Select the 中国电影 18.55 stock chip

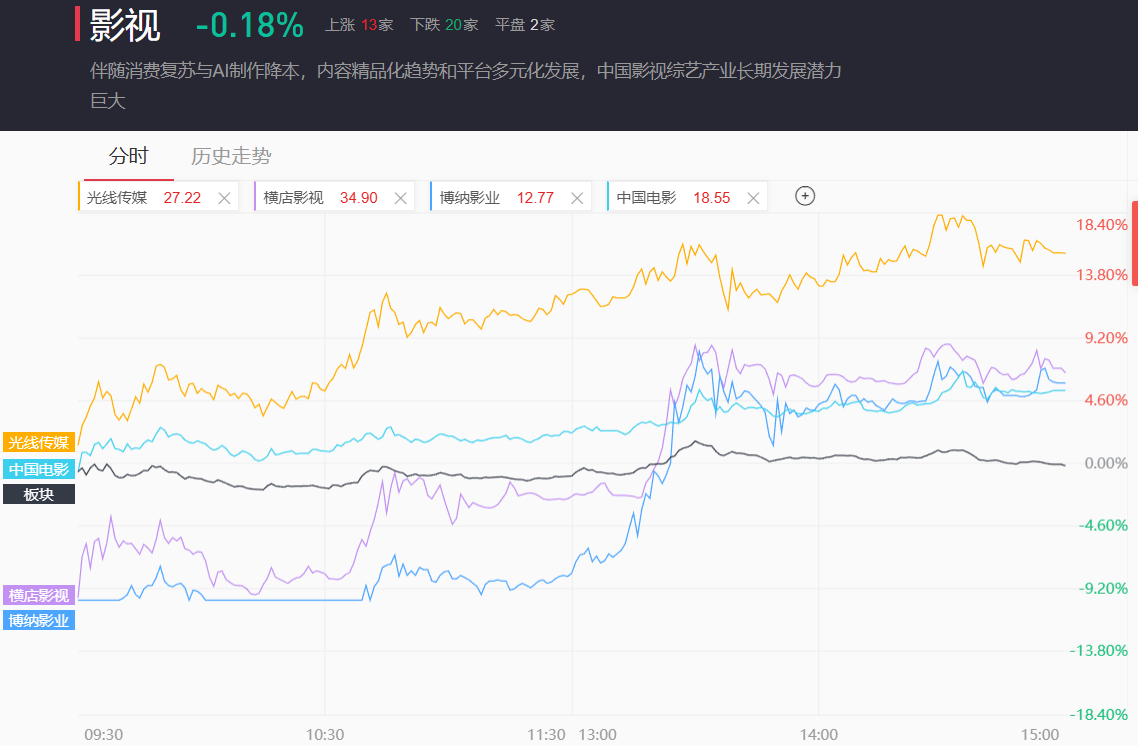coord(672,198)
